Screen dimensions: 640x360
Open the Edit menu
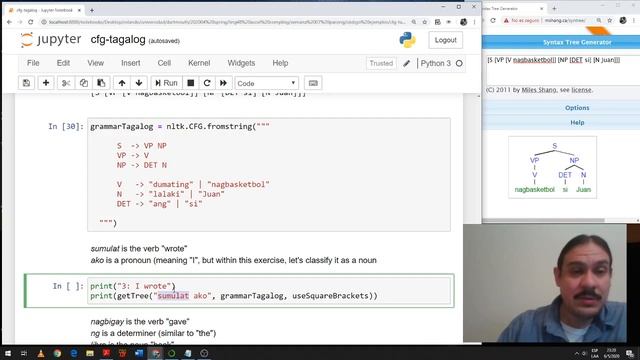63,63
